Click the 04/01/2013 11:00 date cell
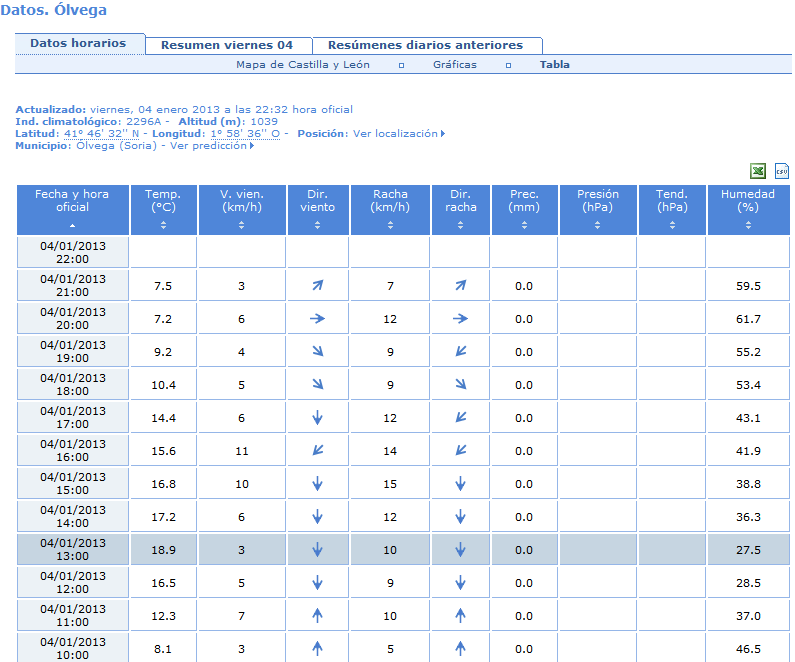Screen dimensions: 795x662 coord(73,615)
